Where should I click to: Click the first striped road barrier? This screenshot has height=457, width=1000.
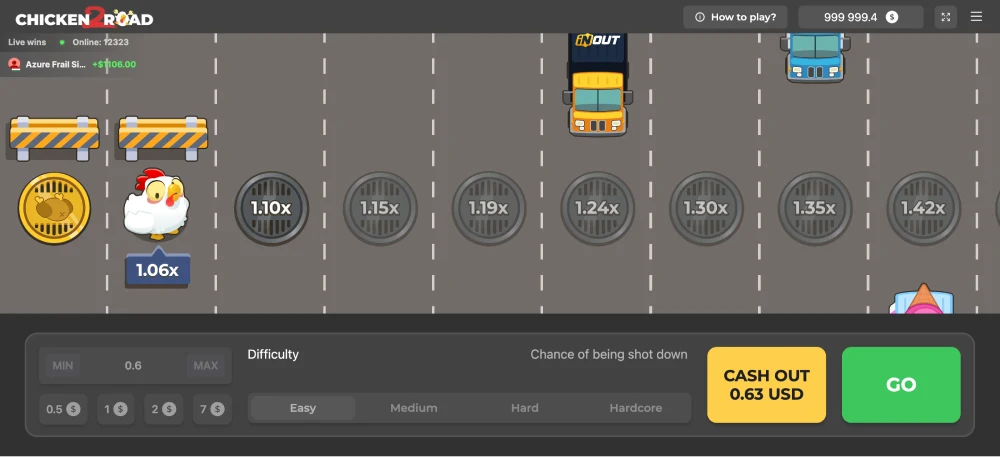pyautogui.click(x=54, y=138)
